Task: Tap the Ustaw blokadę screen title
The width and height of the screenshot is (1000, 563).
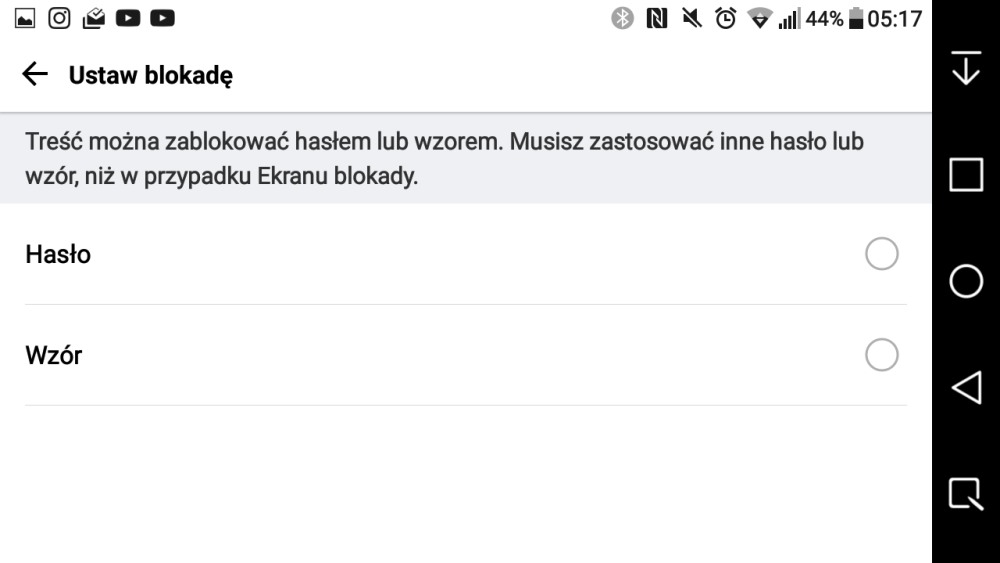Action: click(151, 75)
